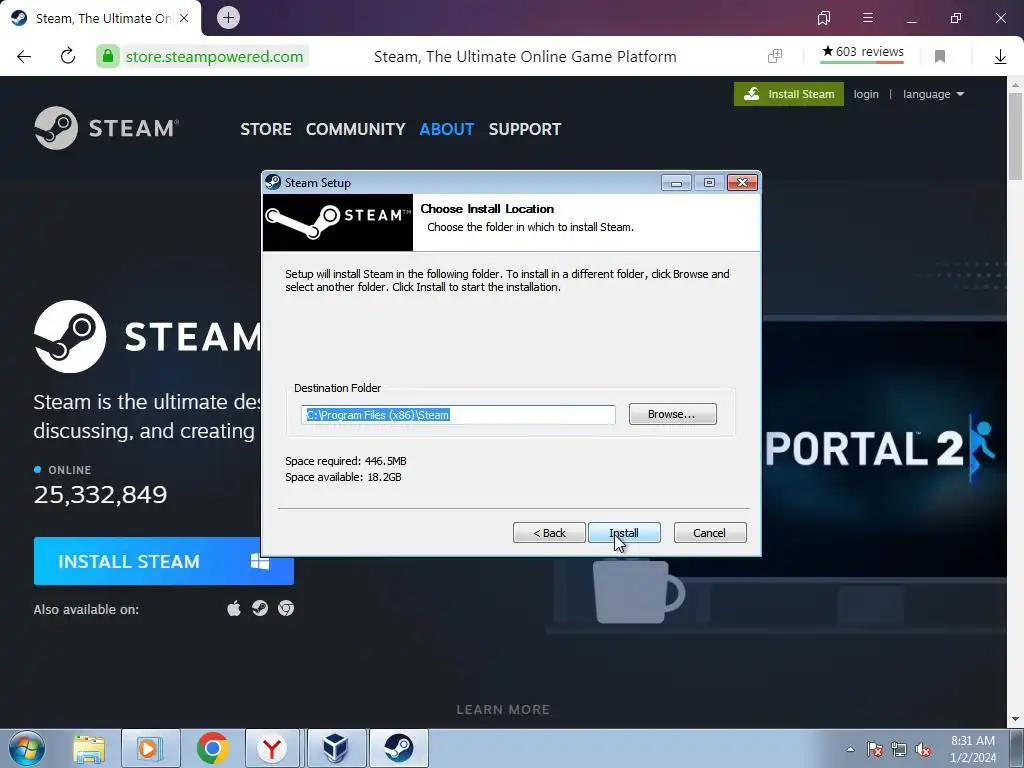Select the Steam, The Ultimate Online tab
Viewport: 1024px width, 768px height.
(x=101, y=18)
